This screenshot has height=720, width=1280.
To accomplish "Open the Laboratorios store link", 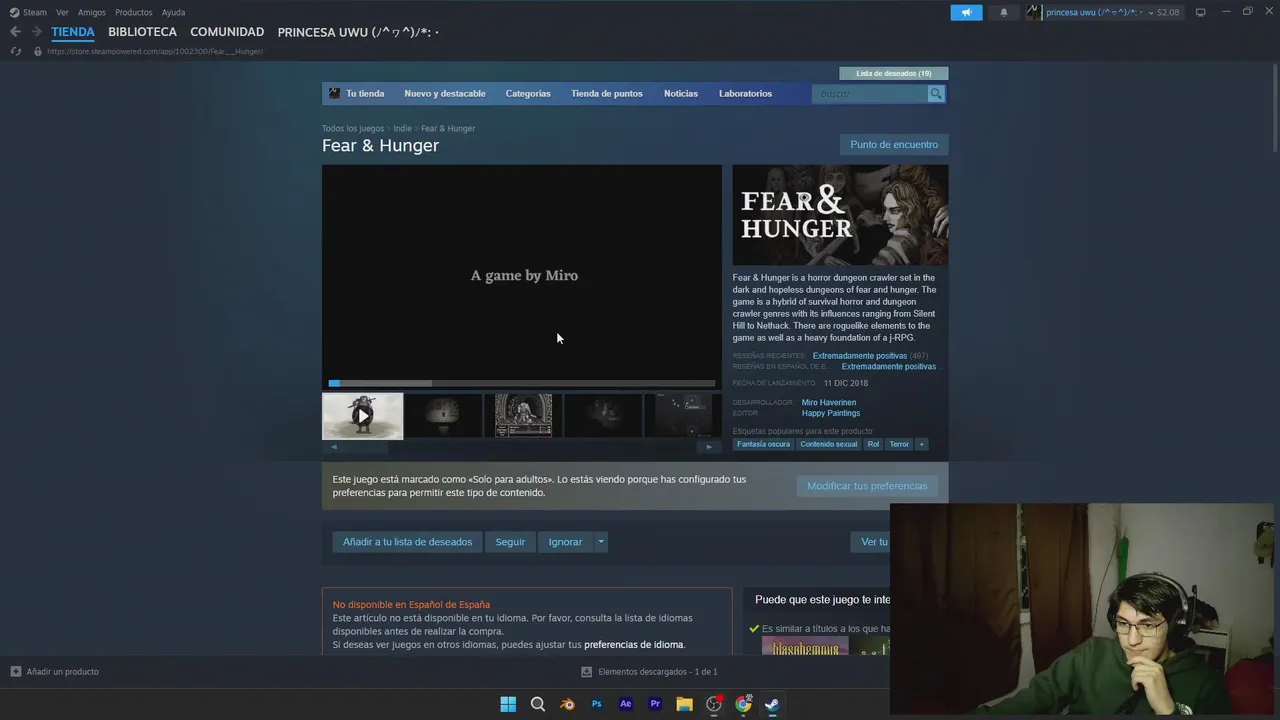I will [x=745, y=93].
